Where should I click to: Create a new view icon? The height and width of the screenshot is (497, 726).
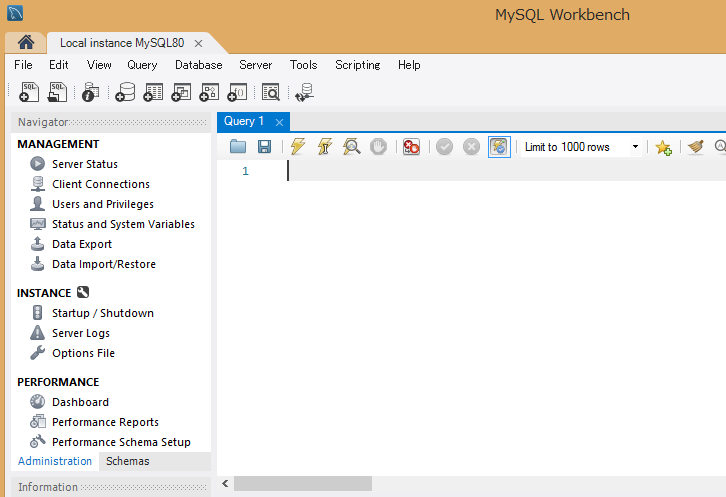point(181,92)
